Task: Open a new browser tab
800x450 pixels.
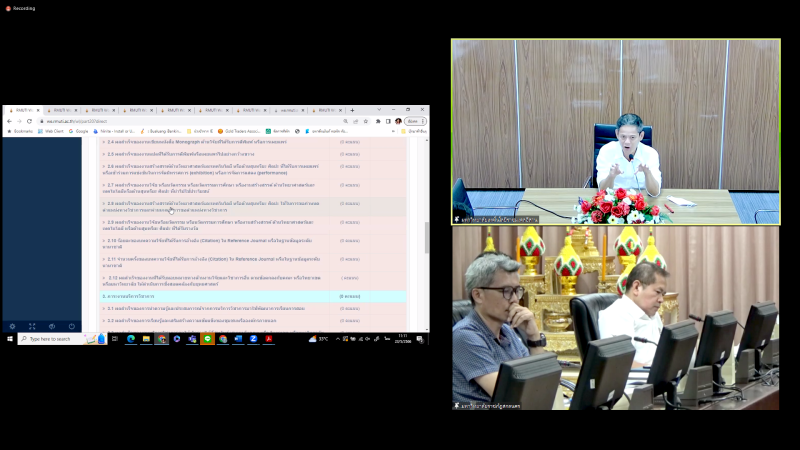Action: tap(352, 110)
